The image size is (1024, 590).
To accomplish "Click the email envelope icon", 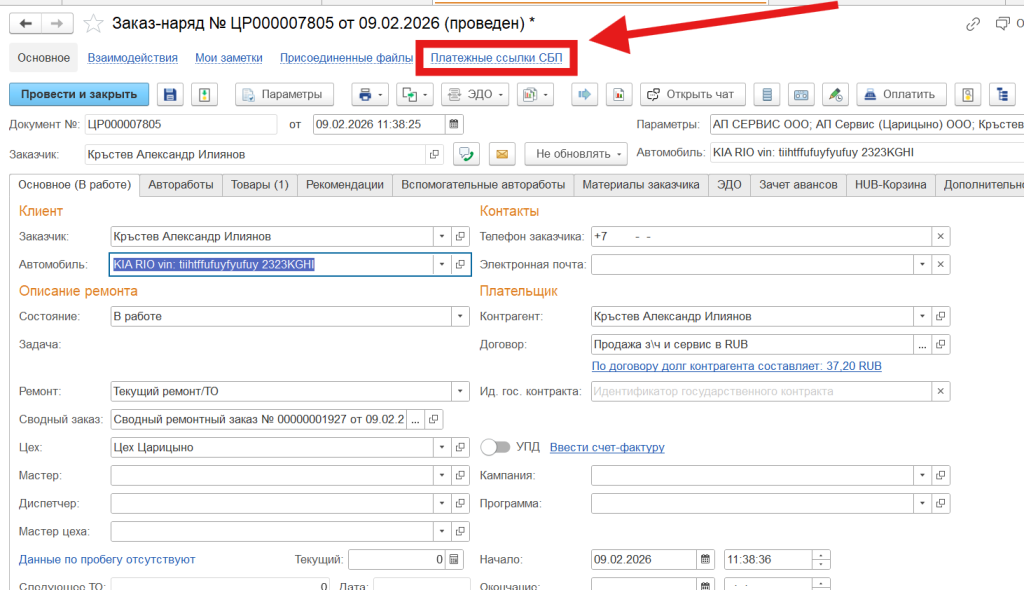I will coord(500,154).
